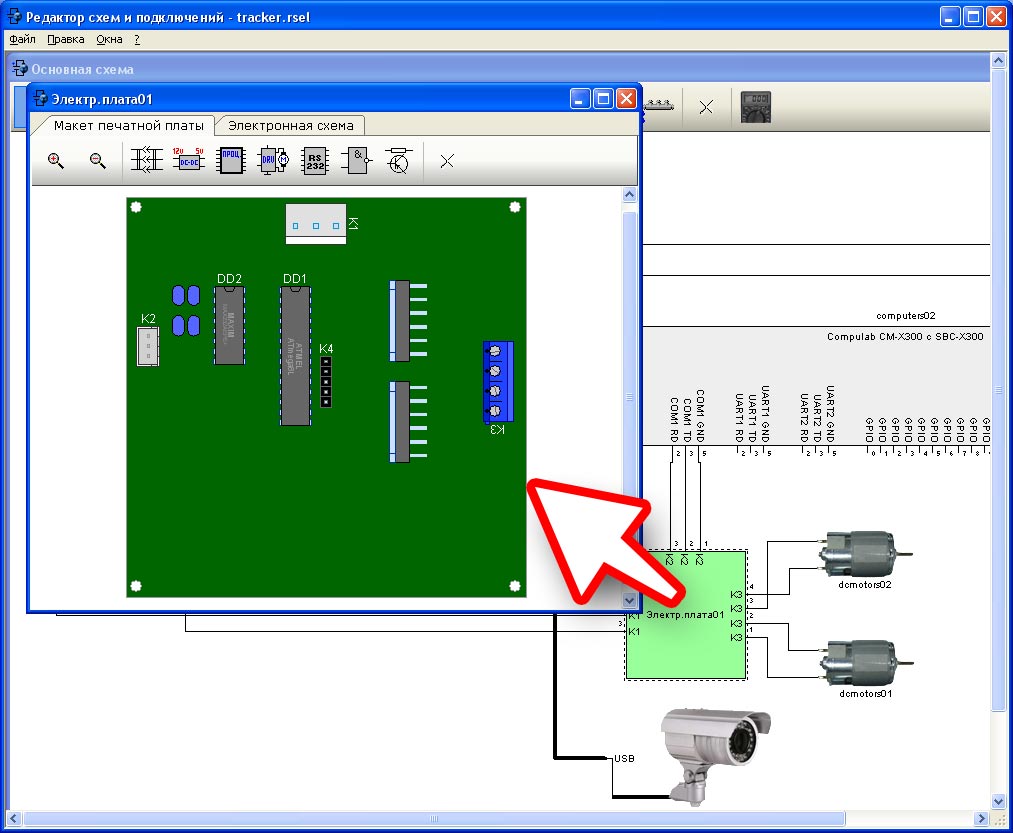Click the Compulab CM-X300 с SBC-X300 label

[905, 337]
